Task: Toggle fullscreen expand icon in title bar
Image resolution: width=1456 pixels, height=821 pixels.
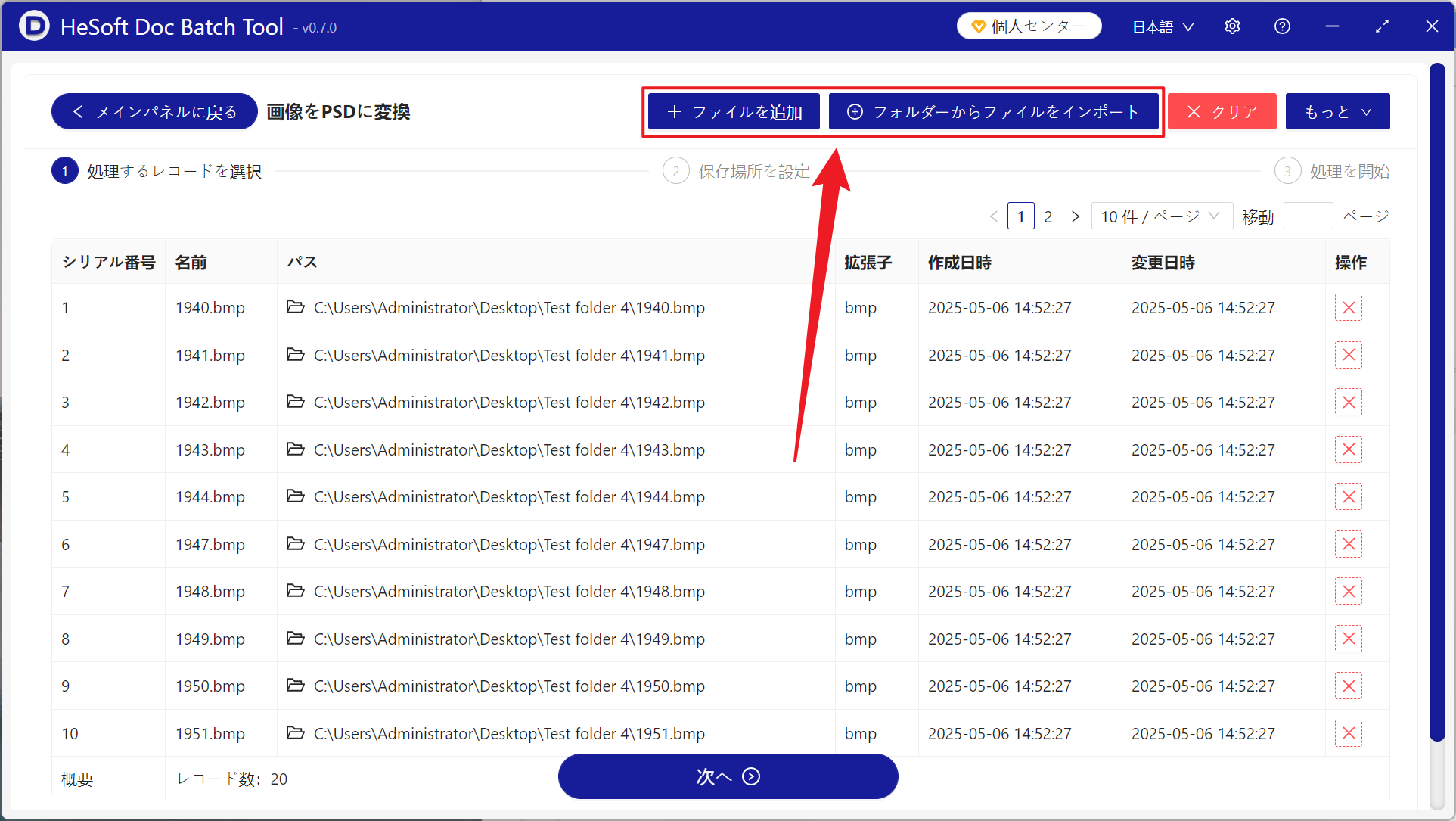Action: pyautogui.click(x=1382, y=26)
